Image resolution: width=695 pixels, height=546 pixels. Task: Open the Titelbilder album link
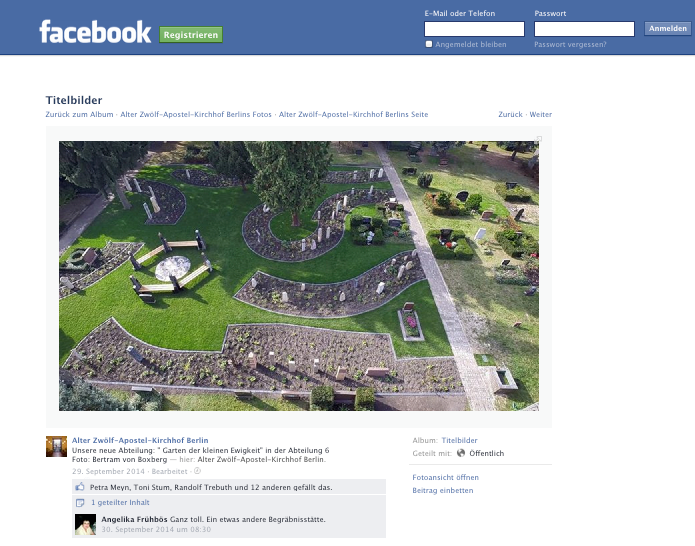coord(459,440)
